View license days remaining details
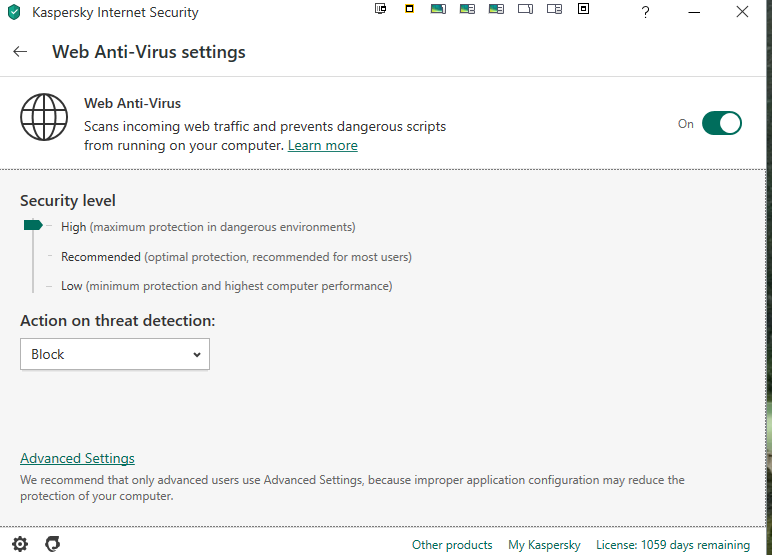 pyautogui.click(x=672, y=545)
